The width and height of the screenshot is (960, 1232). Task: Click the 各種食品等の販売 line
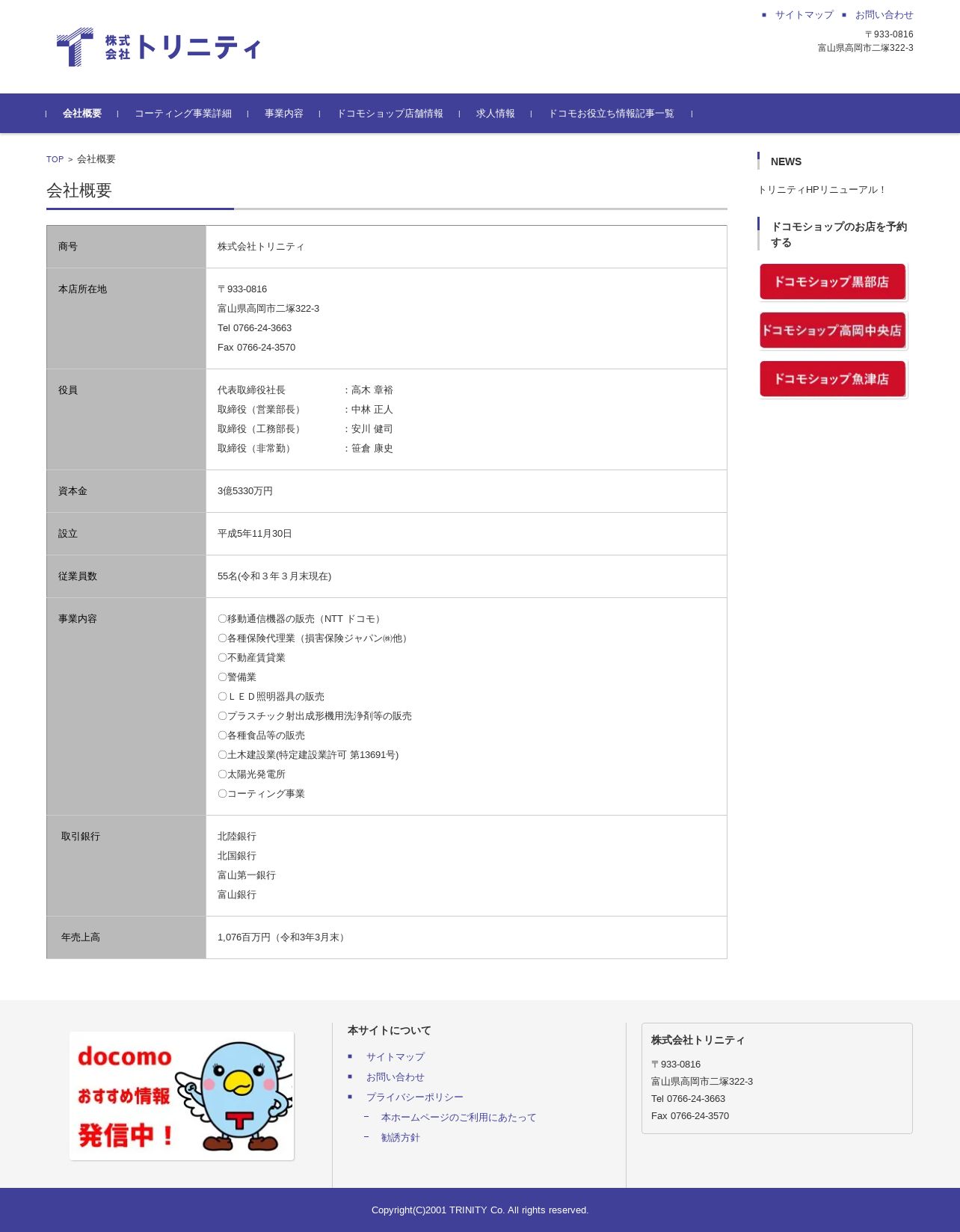pyautogui.click(x=261, y=736)
